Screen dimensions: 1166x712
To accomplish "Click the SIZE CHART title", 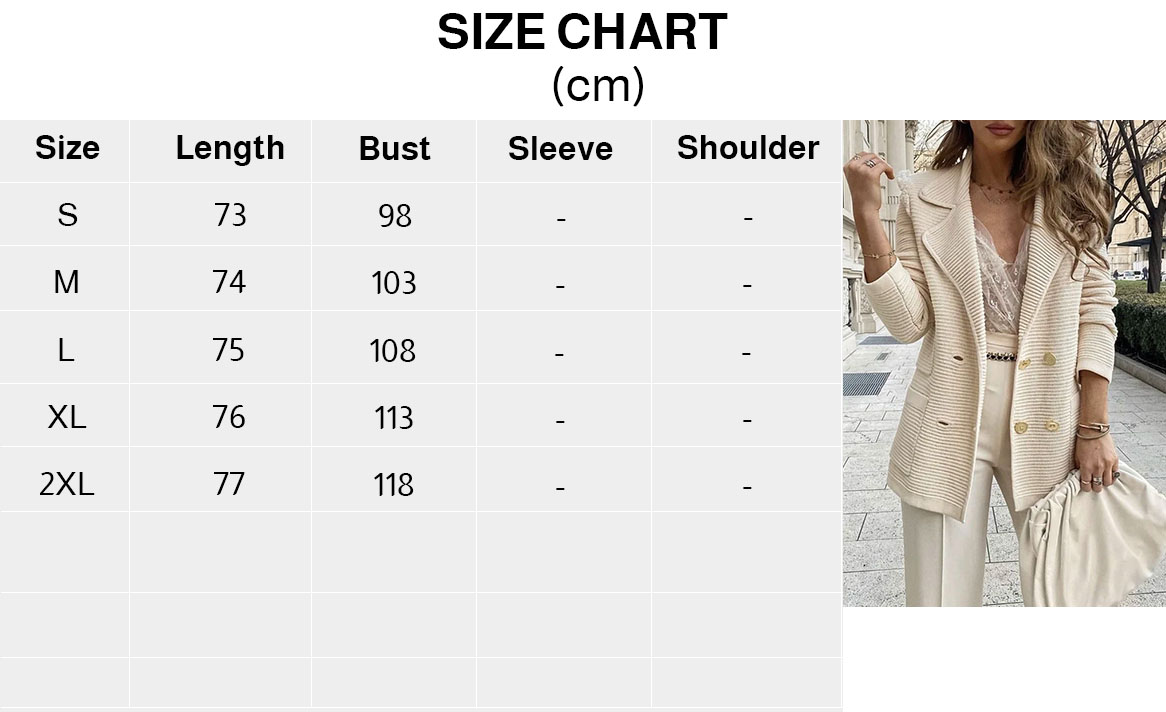I will 582,33.
